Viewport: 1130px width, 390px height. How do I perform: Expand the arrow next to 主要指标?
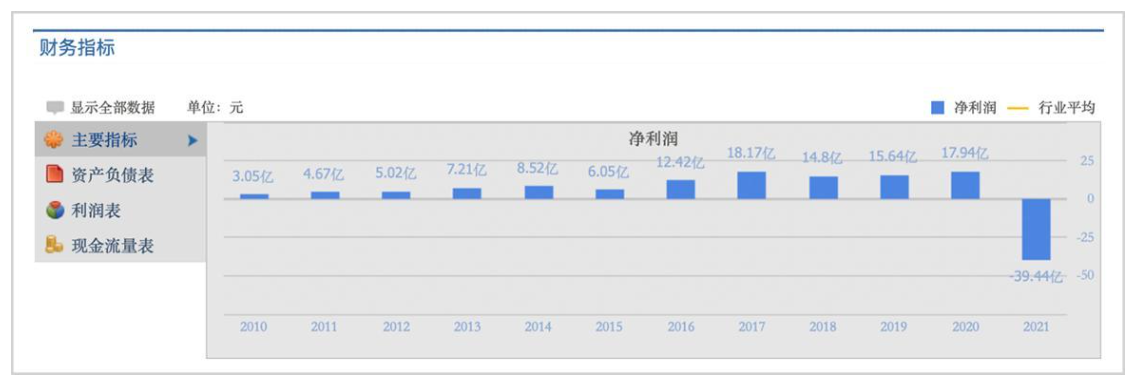[x=192, y=141]
